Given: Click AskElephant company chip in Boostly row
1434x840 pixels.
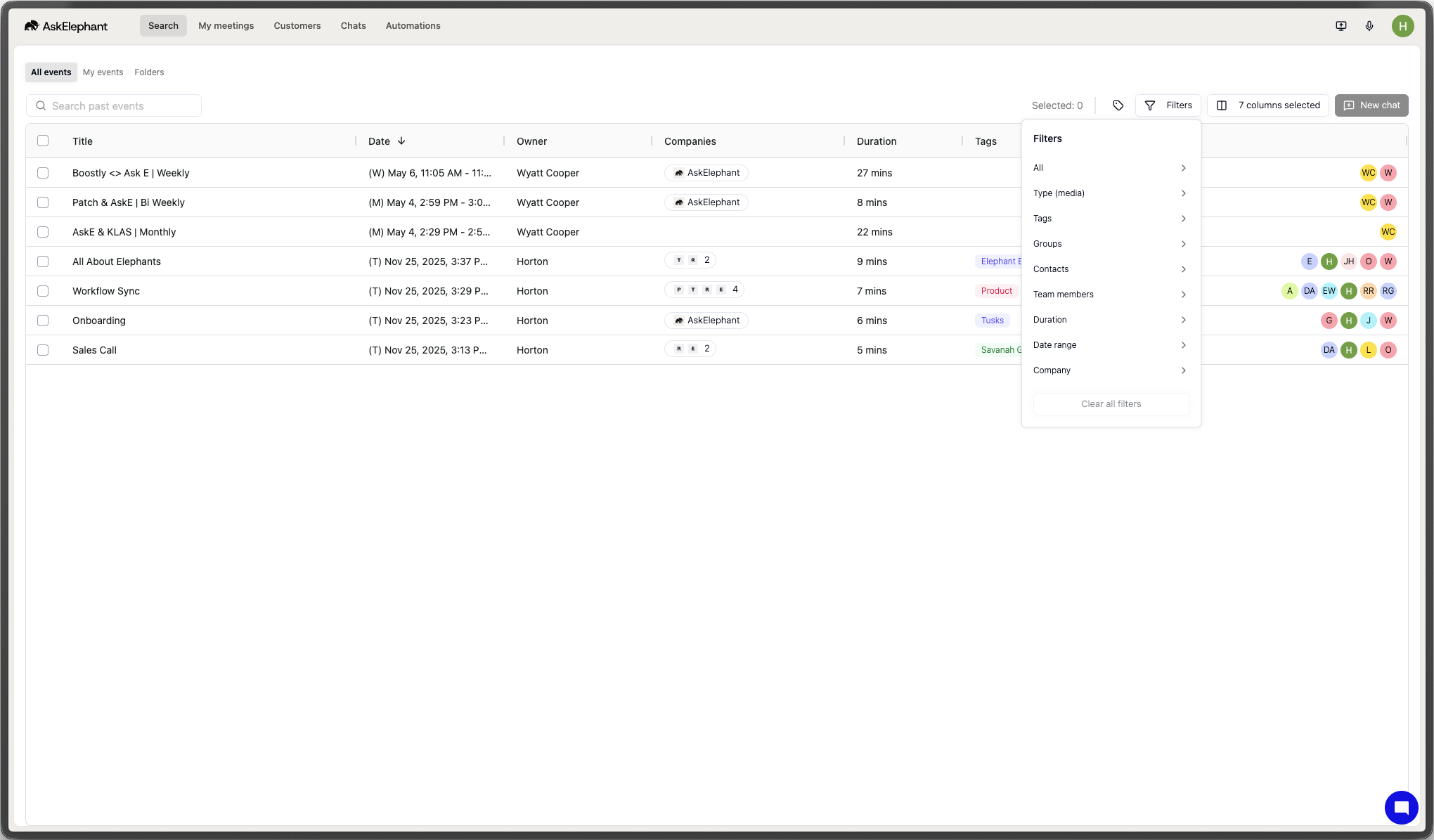Looking at the screenshot, I should click(x=706, y=173).
